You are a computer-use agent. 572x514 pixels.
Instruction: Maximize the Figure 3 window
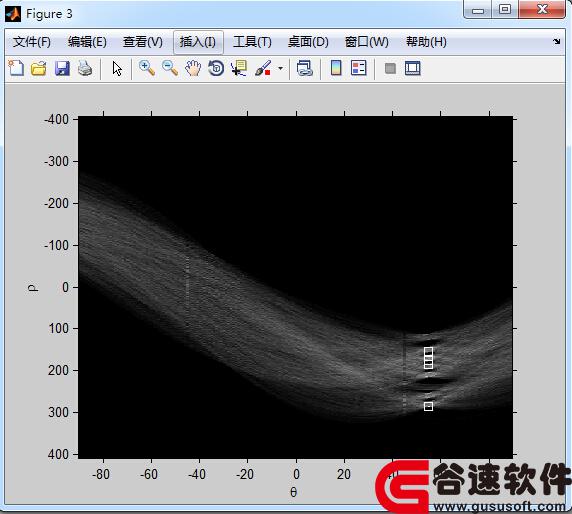pyautogui.click(x=505, y=9)
